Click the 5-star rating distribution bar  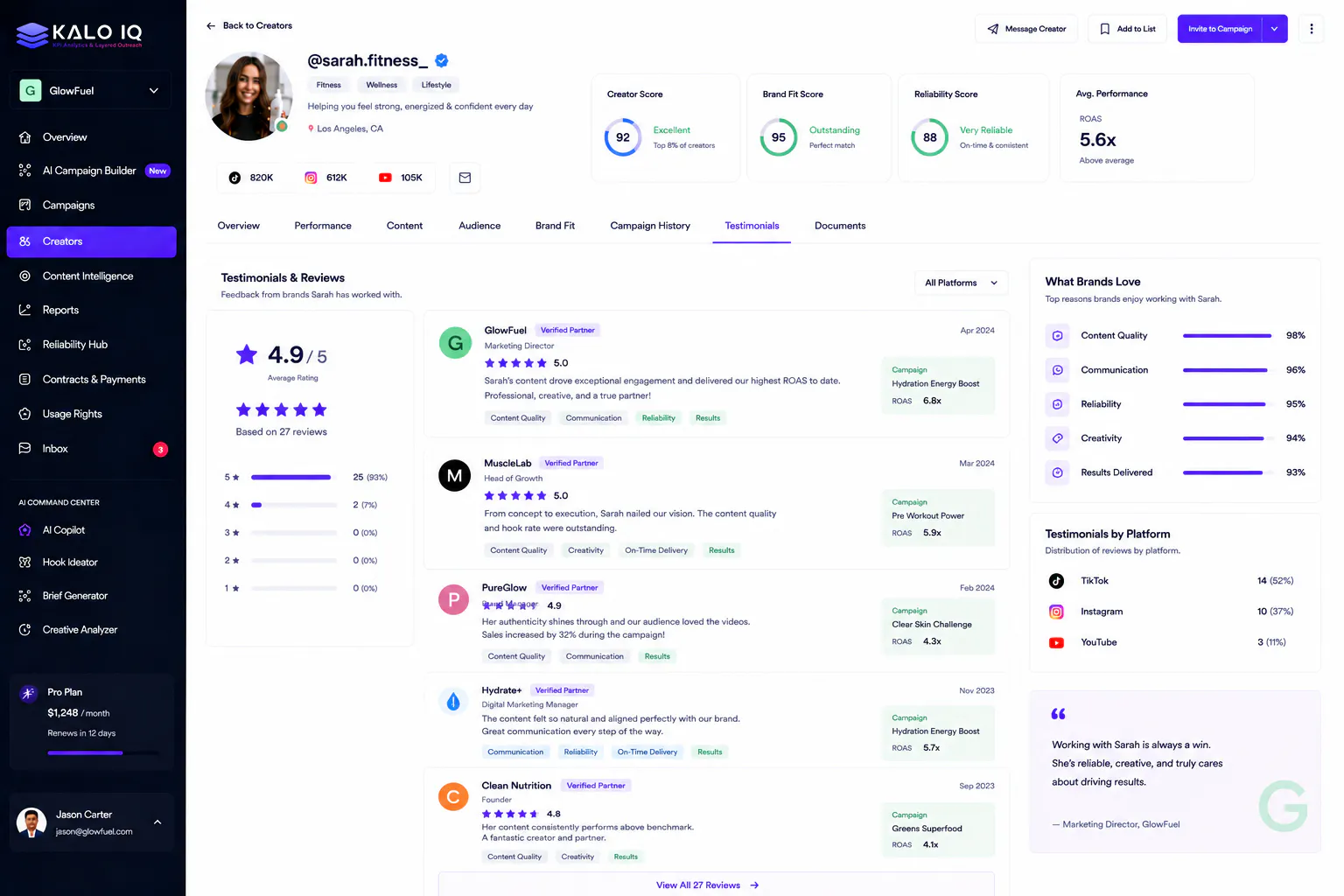[x=294, y=478]
